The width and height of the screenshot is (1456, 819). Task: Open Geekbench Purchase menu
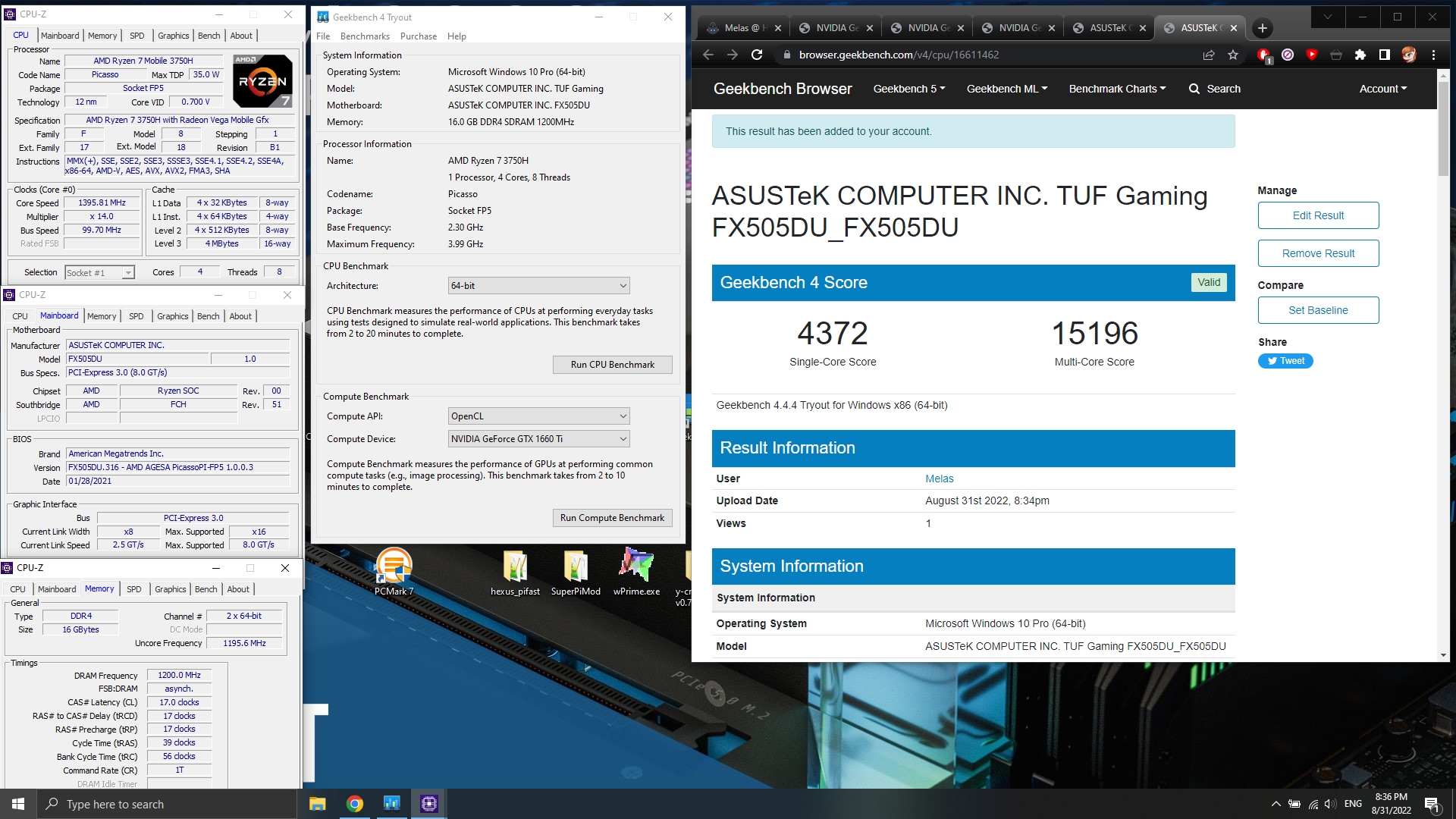419,36
